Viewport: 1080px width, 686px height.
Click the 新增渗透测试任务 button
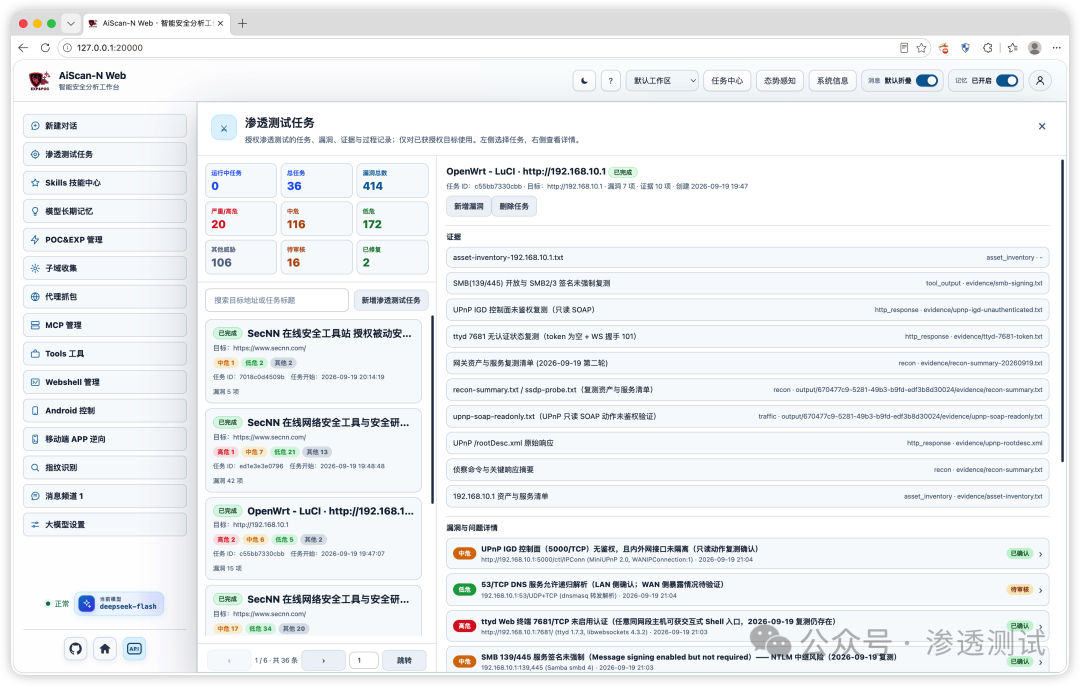[x=391, y=300]
